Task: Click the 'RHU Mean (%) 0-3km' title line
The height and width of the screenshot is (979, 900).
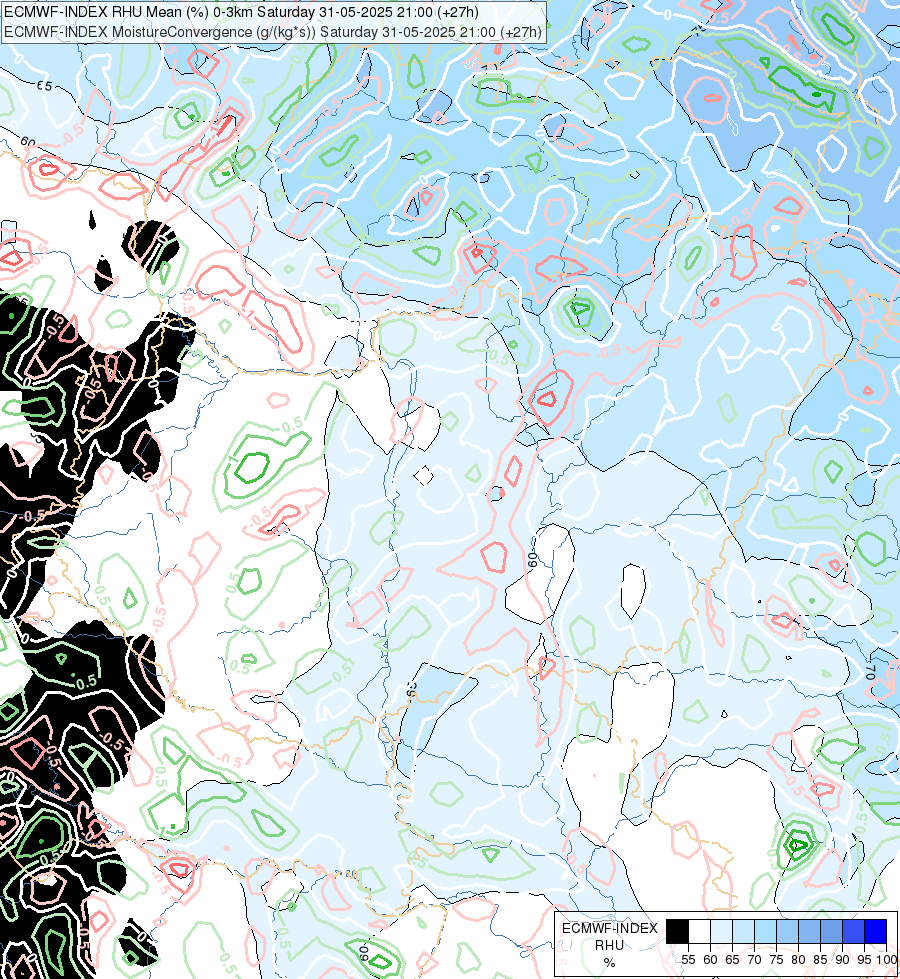Action: click(241, 12)
